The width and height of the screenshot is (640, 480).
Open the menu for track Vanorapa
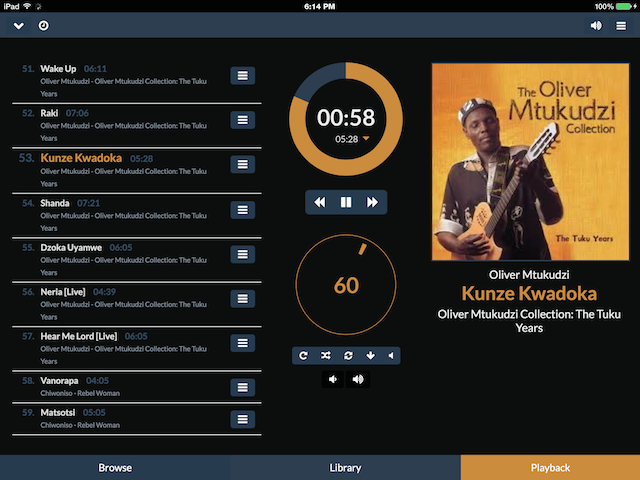[242, 387]
